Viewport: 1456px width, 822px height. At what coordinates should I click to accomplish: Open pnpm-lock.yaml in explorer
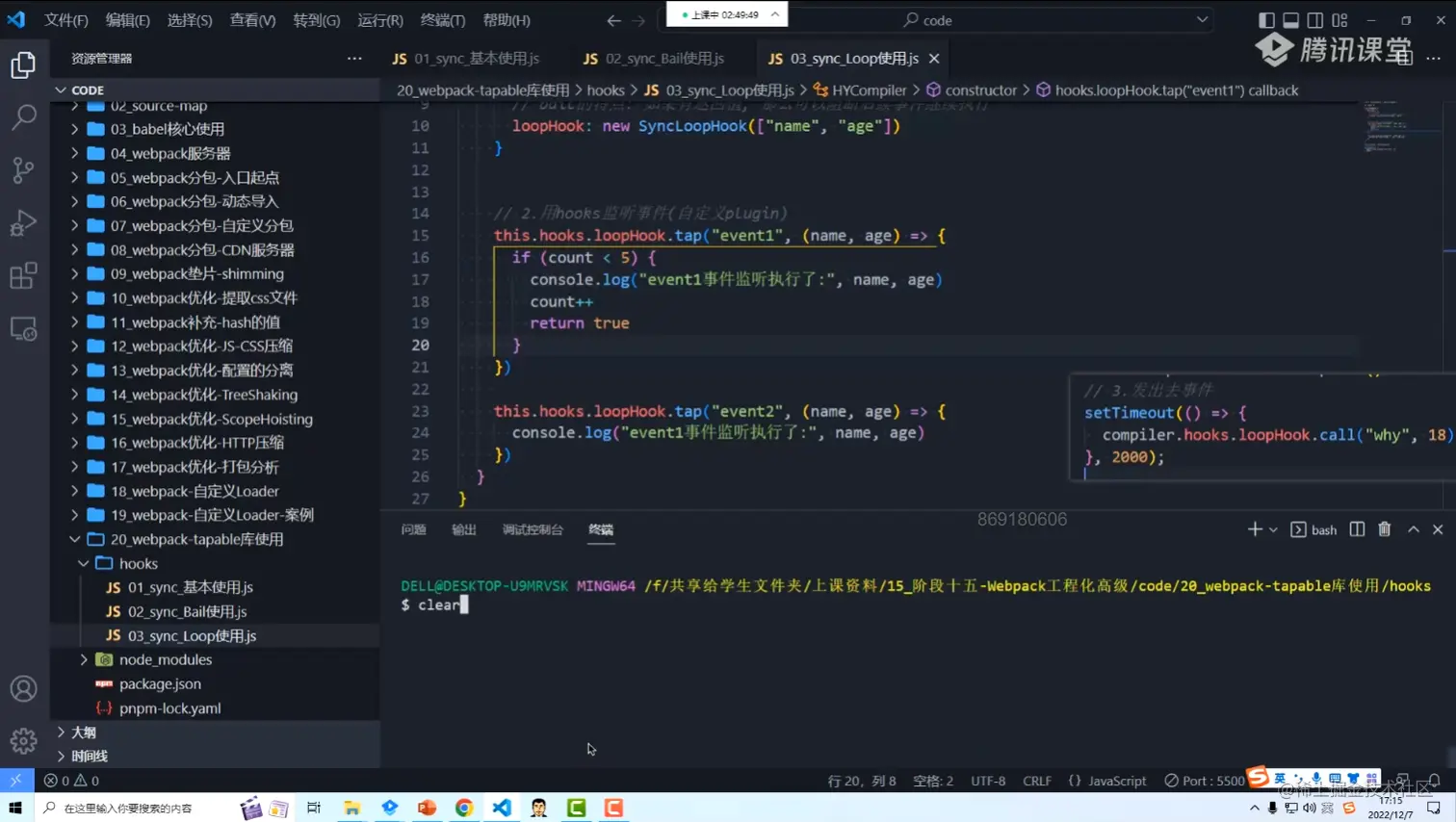(217, 708)
